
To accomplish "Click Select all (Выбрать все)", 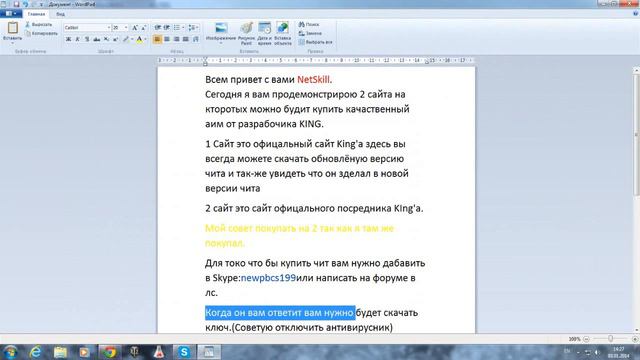I will click(316, 42).
